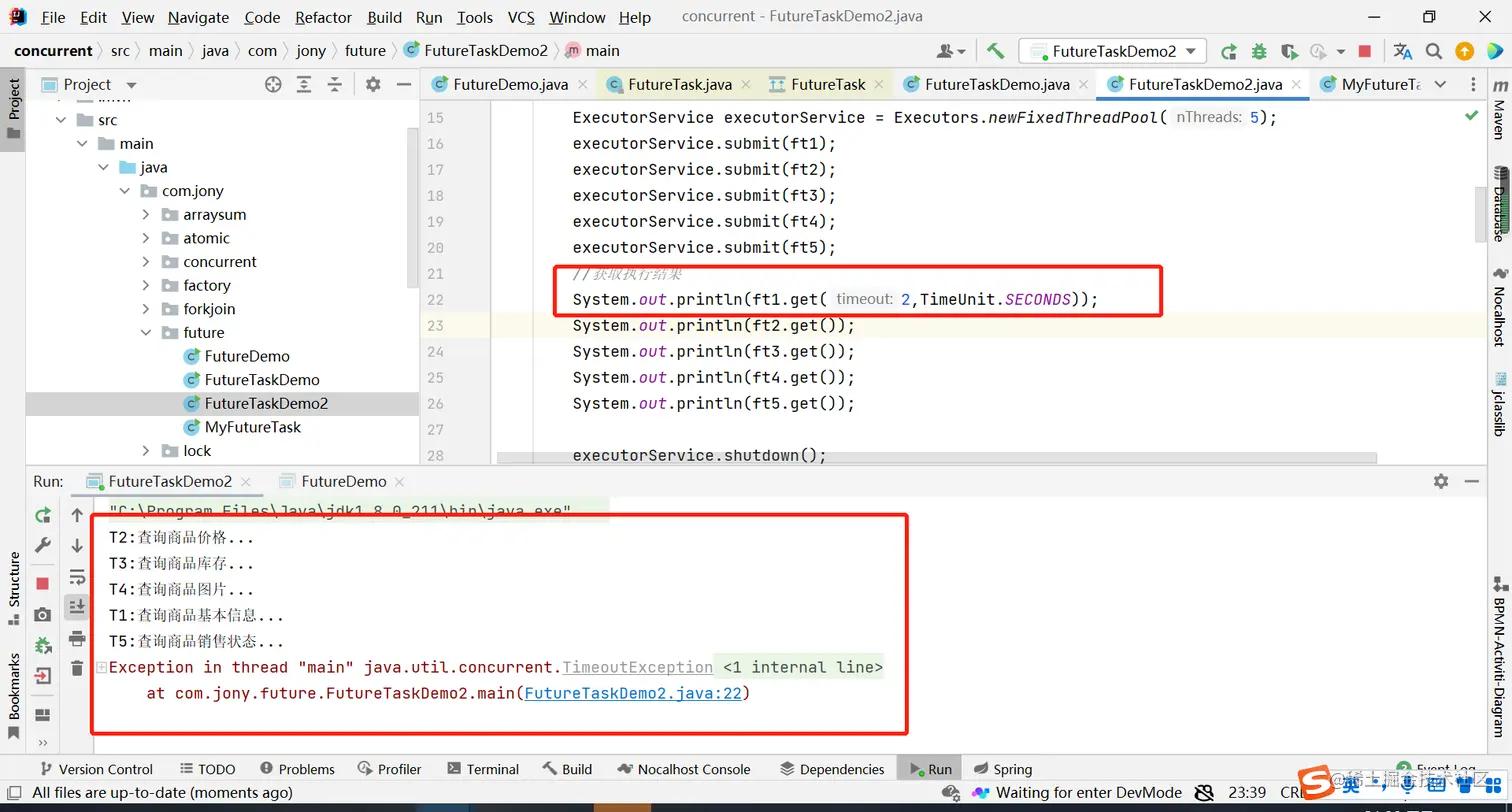Collapse the future package in tree
The height and width of the screenshot is (812, 1512).
click(146, 333)
